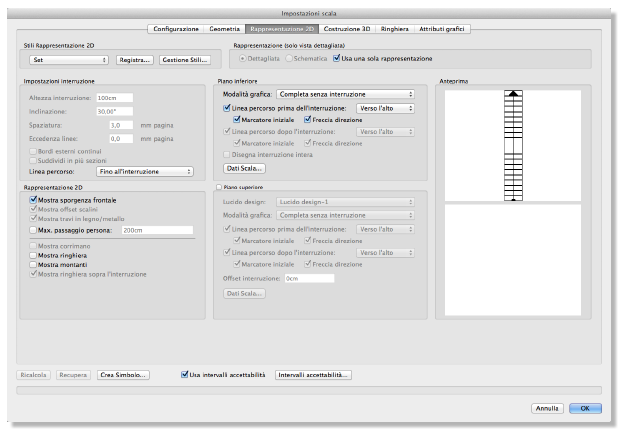
Task: Click Annulla to cancel
Action: (x=547, y=409)
